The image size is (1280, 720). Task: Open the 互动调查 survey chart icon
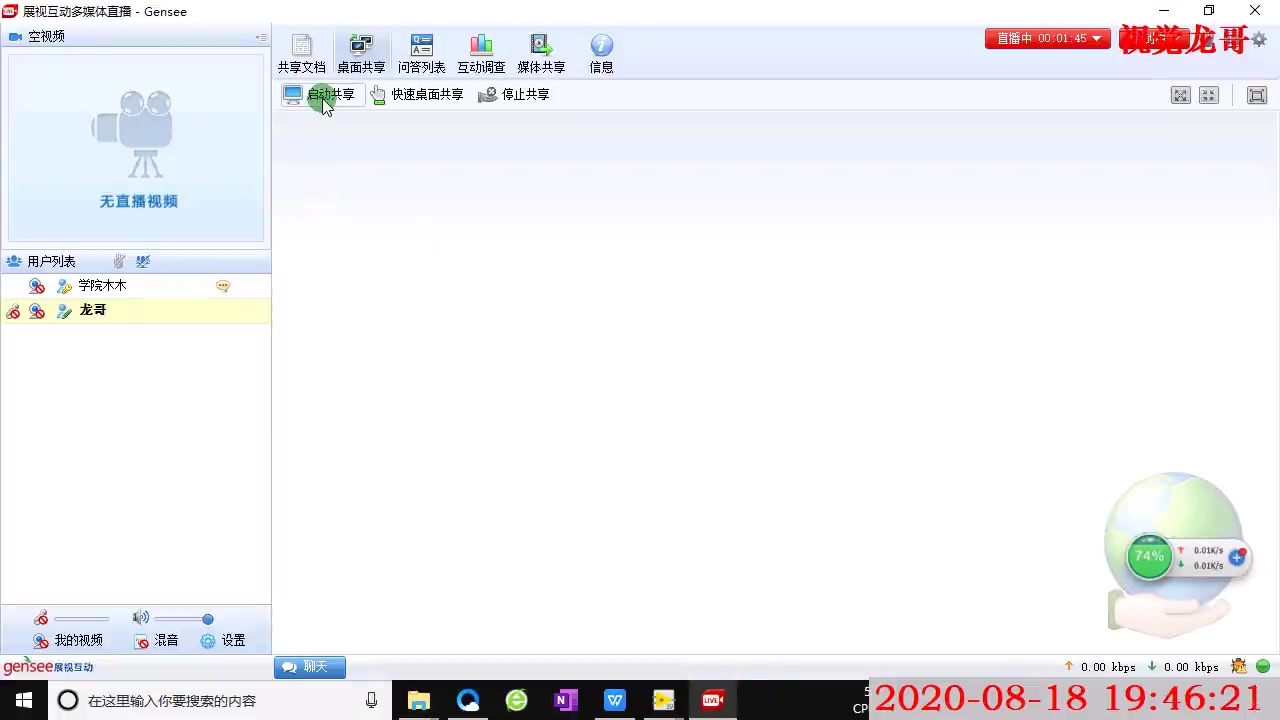coord(481,54)
